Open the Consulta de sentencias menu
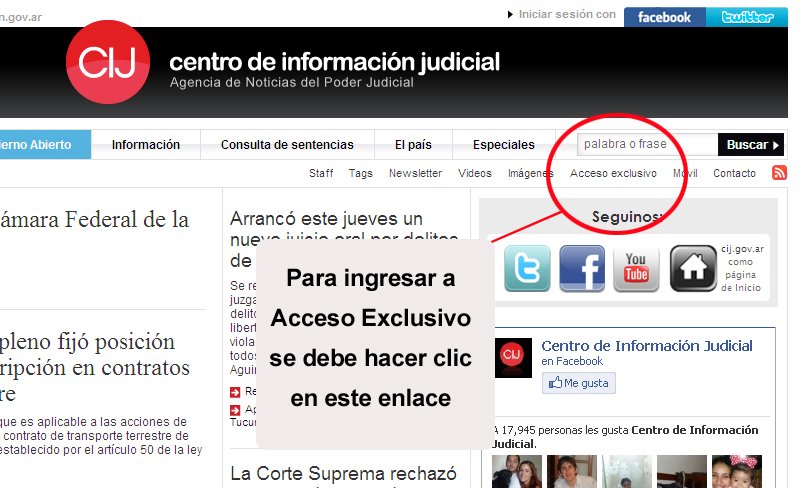 pos(287,145)
